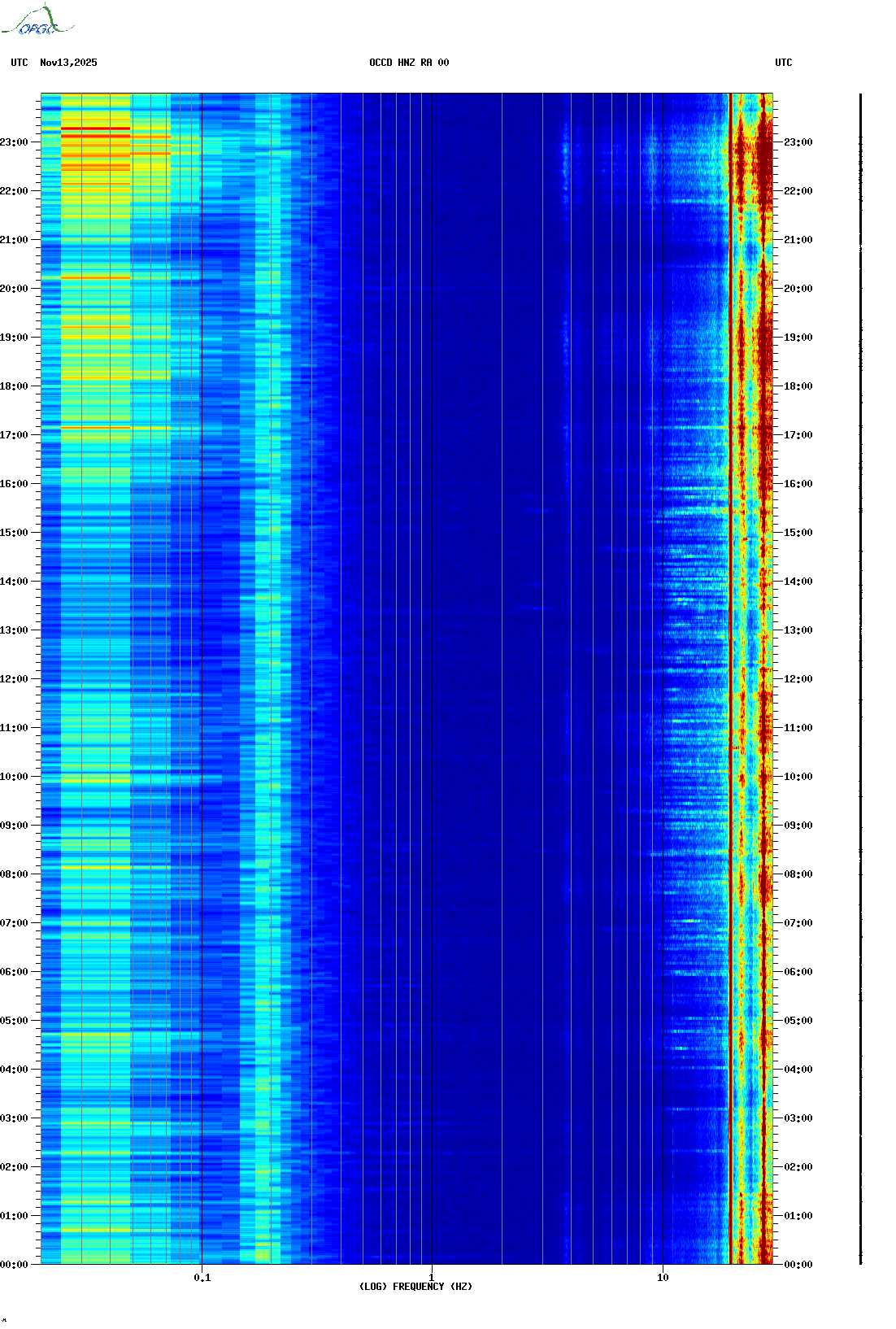This screenshot has width=896, height=1329.
Task: Click the right 00:00 time label
Action: pos(798,1265)
